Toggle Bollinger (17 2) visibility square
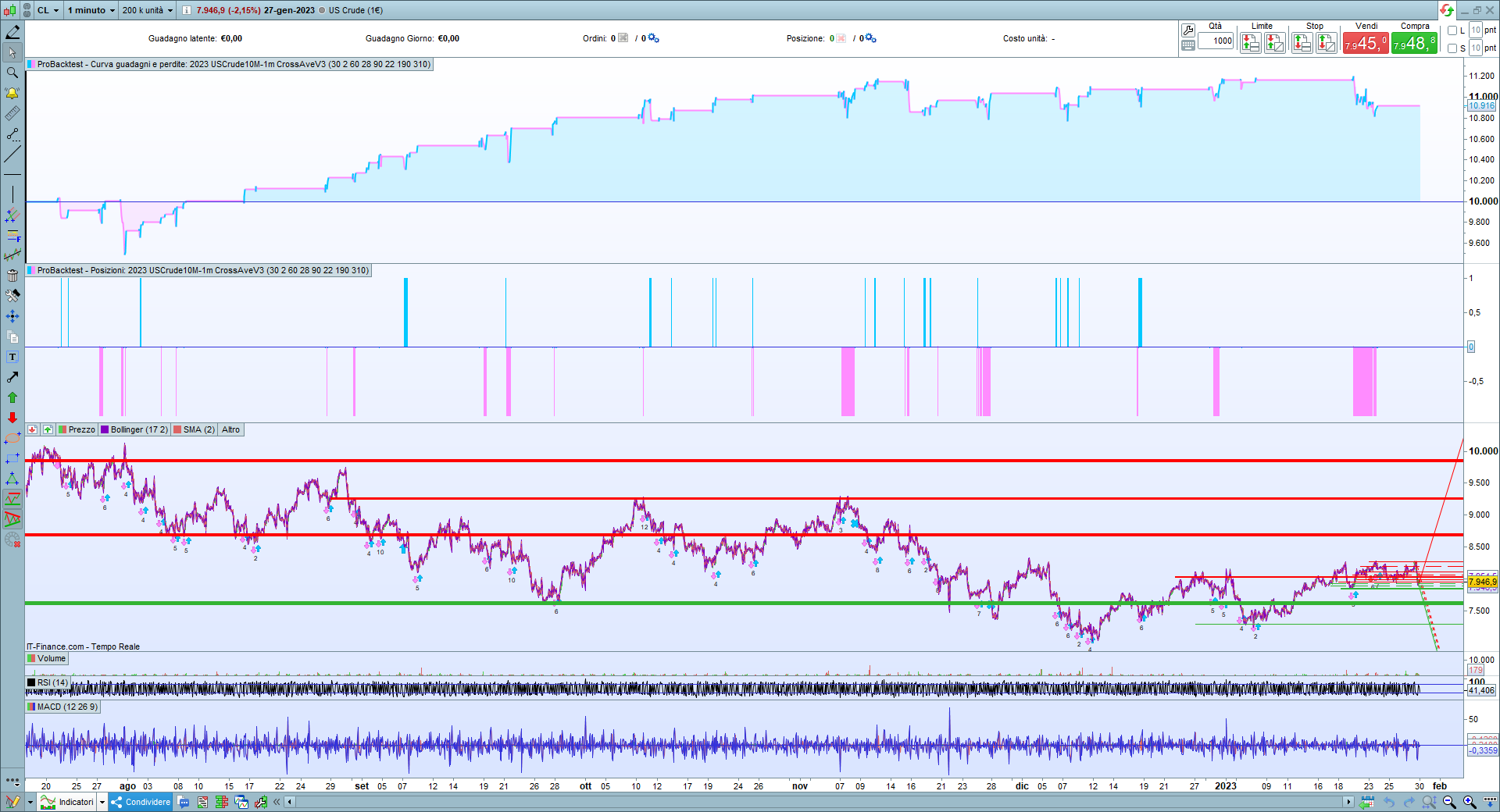Viewport: 1500px width, 812px height. (x=105, y=430)
